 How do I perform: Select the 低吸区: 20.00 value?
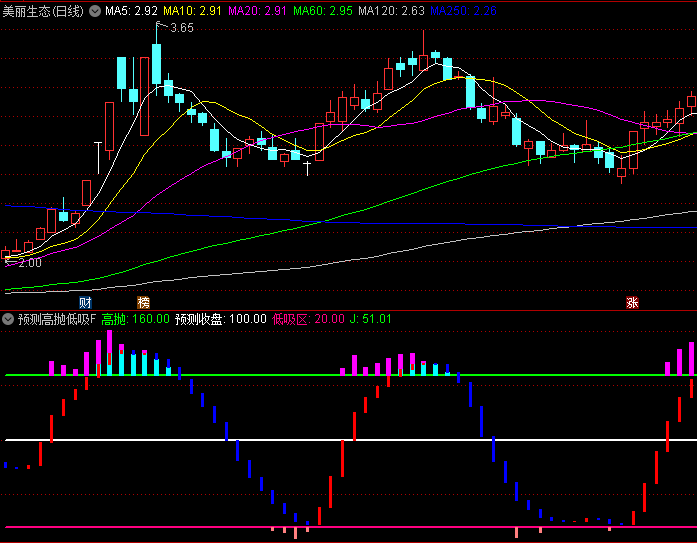(308, 319)
